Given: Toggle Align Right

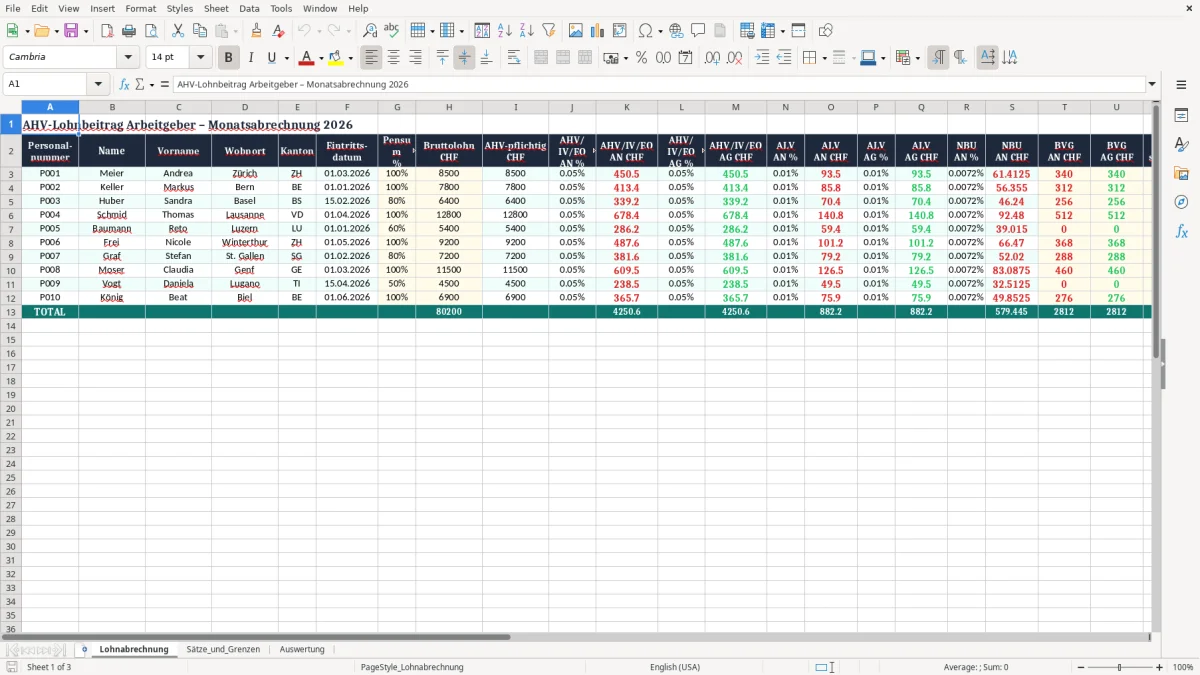Looking at the screenshot, I should click(x=416, y=58).
